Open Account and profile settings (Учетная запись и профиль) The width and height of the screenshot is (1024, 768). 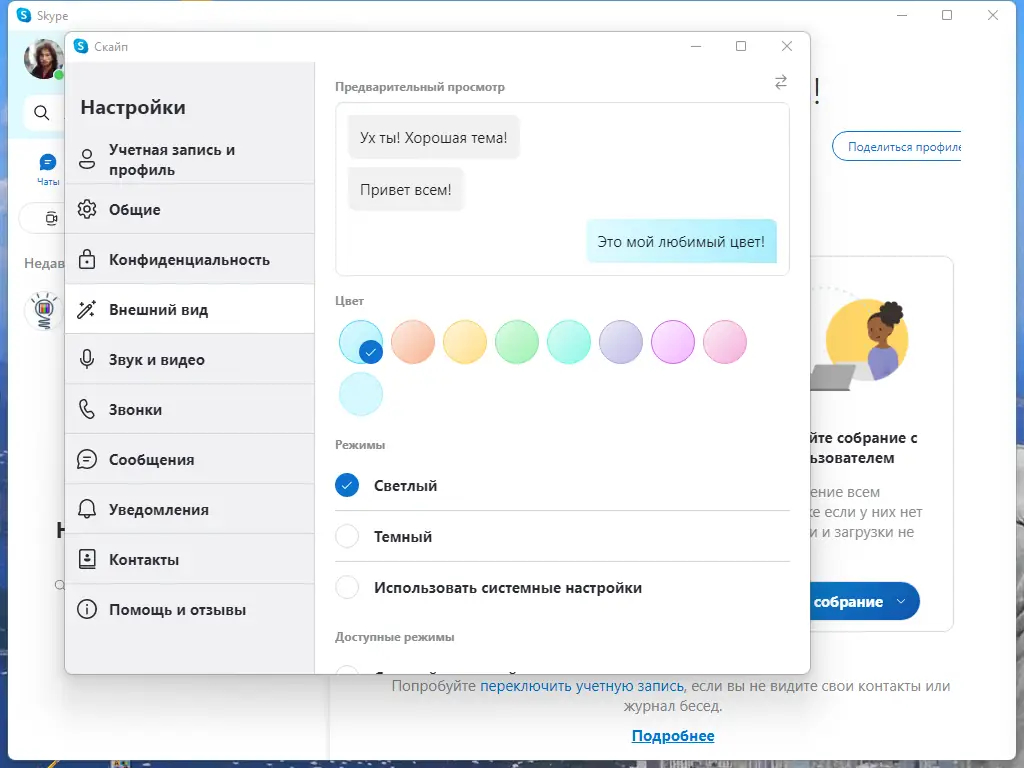[189, 159]
